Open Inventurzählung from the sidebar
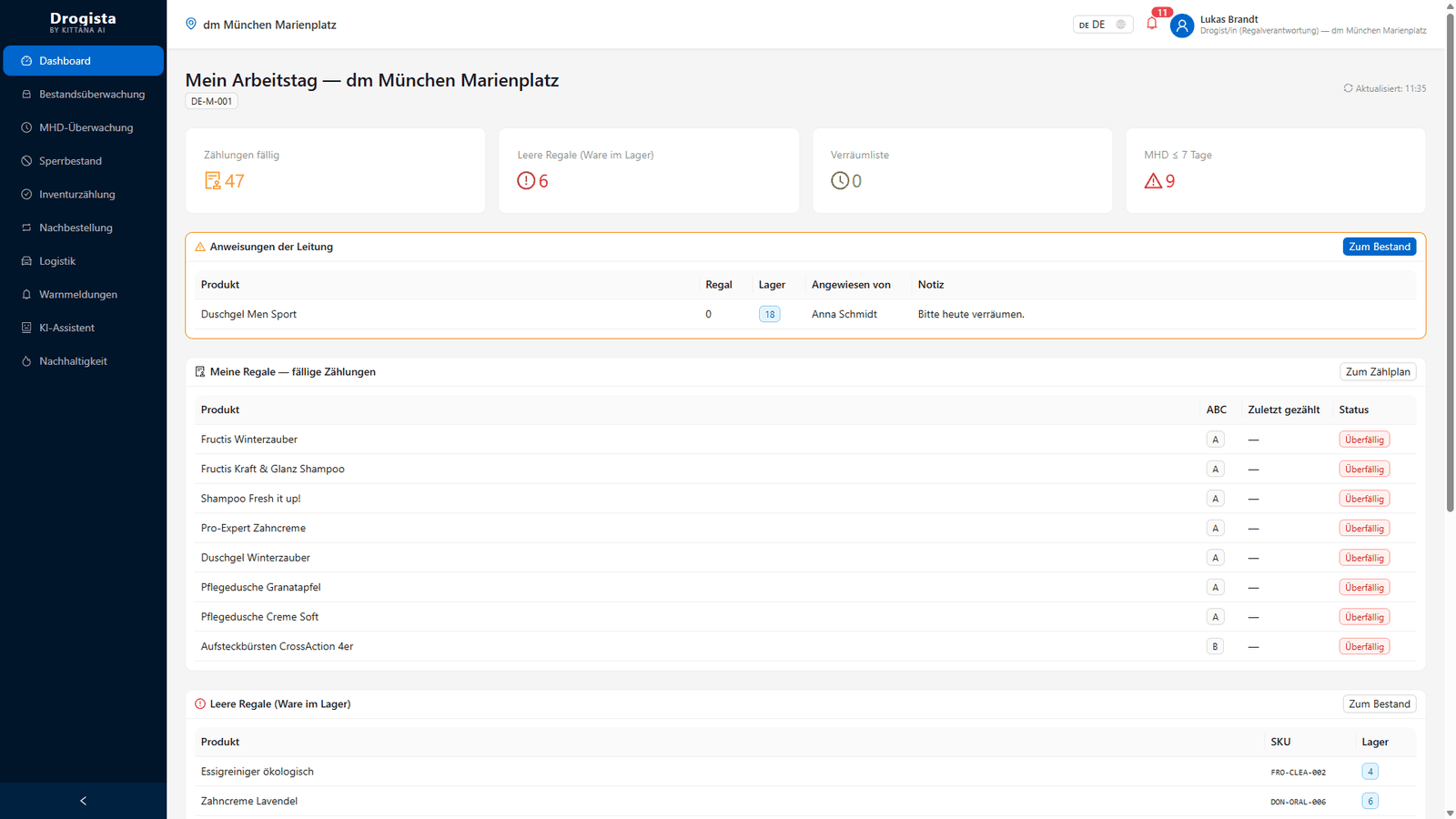Image resolution: width=1456 pixels, height=819 pixels. coord(83,195)
